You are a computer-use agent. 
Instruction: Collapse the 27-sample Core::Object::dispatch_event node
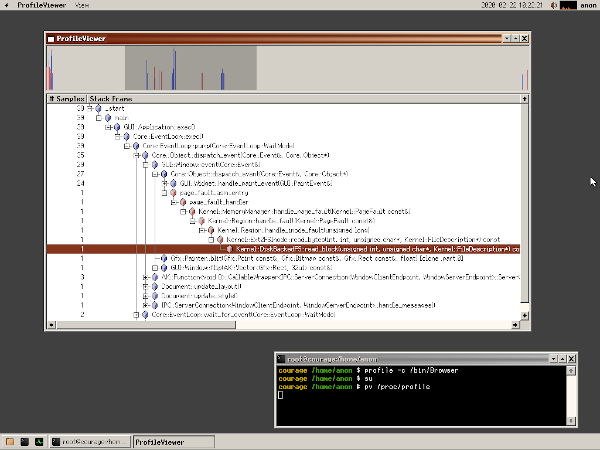[155, 174]
